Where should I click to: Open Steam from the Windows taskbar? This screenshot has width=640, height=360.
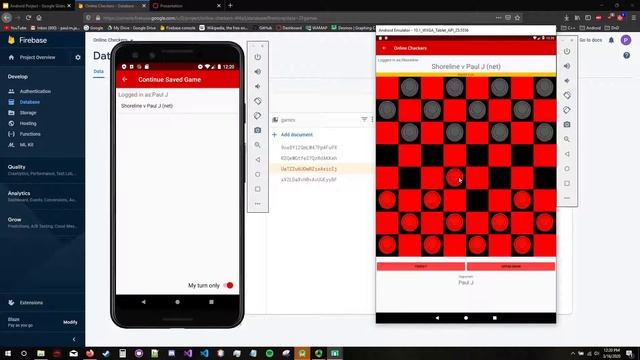pos(107,353)
